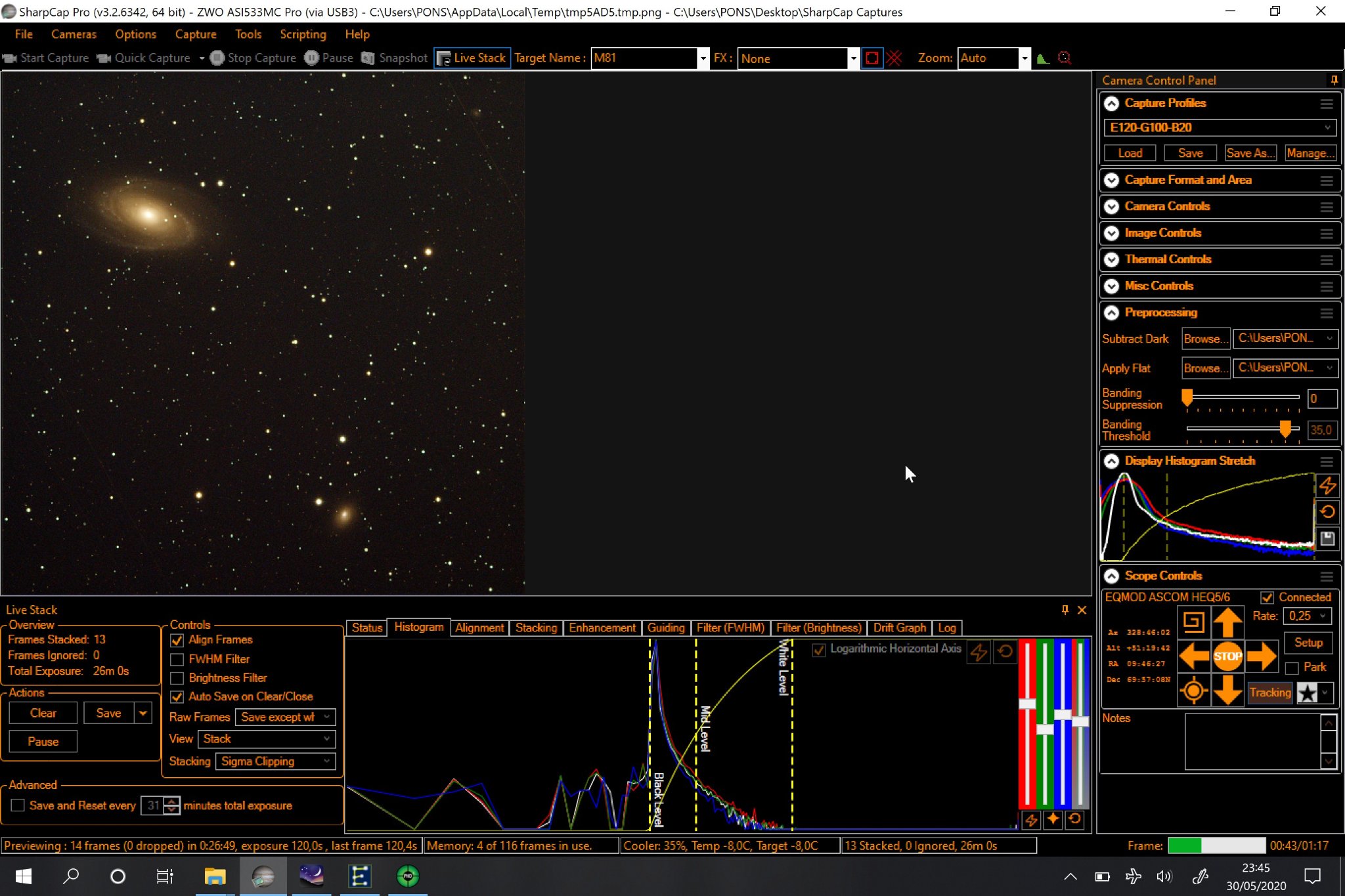This screenshot has height=896, width=1345.
Task: Open Windows Start menu
Action: pos(24,876)
